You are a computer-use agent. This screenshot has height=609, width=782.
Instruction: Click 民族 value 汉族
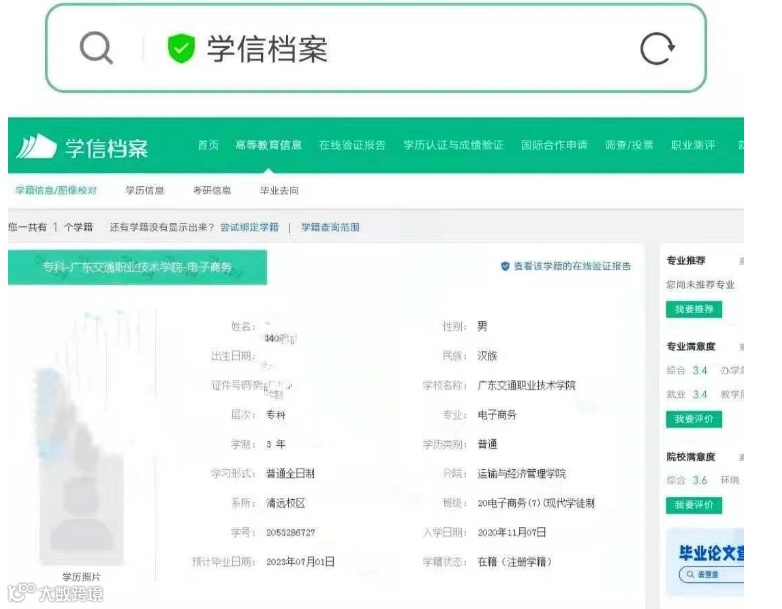tap(487, 356)
